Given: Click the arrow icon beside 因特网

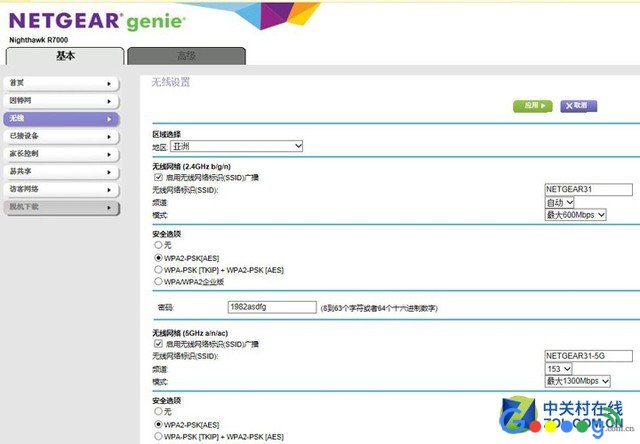Looking at the screenshot, I should click(x=109, y=101).
